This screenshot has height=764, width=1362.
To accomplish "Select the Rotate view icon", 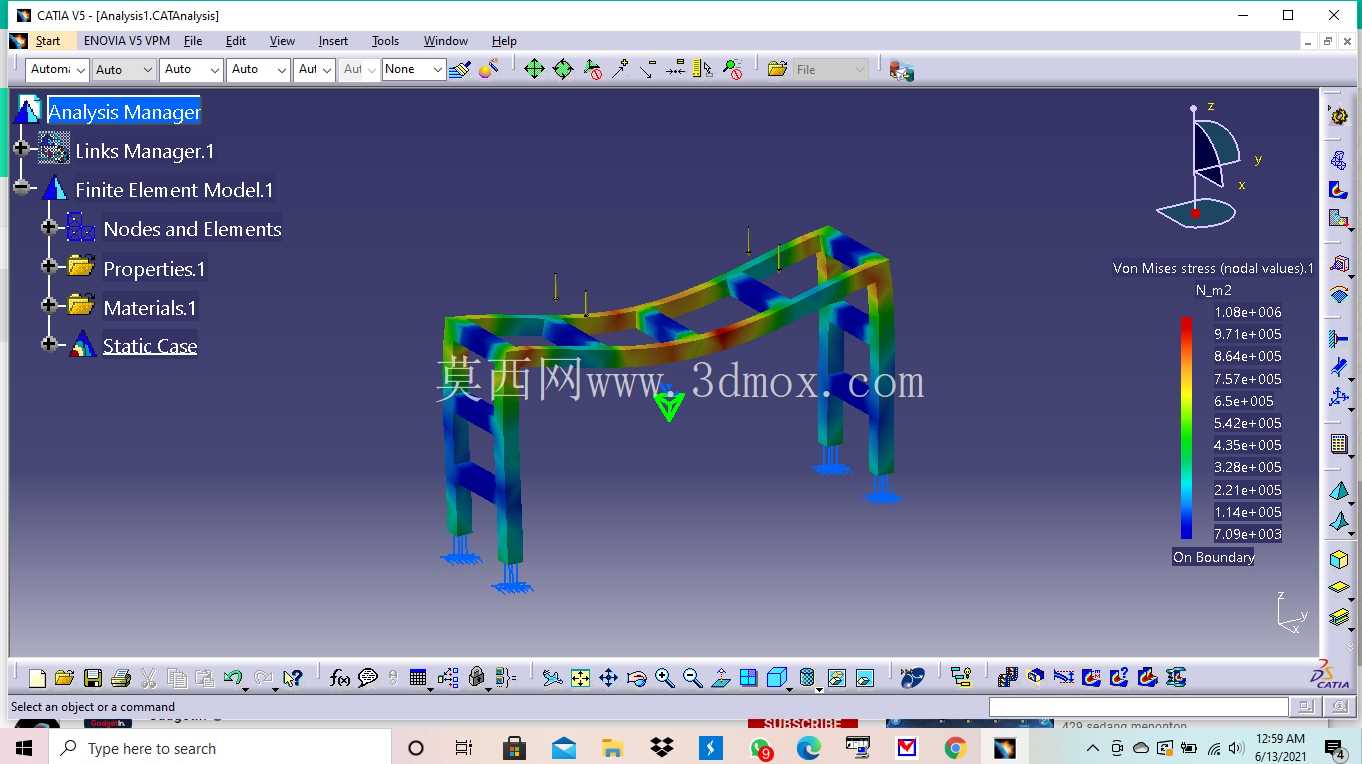I will pos(636,678).
